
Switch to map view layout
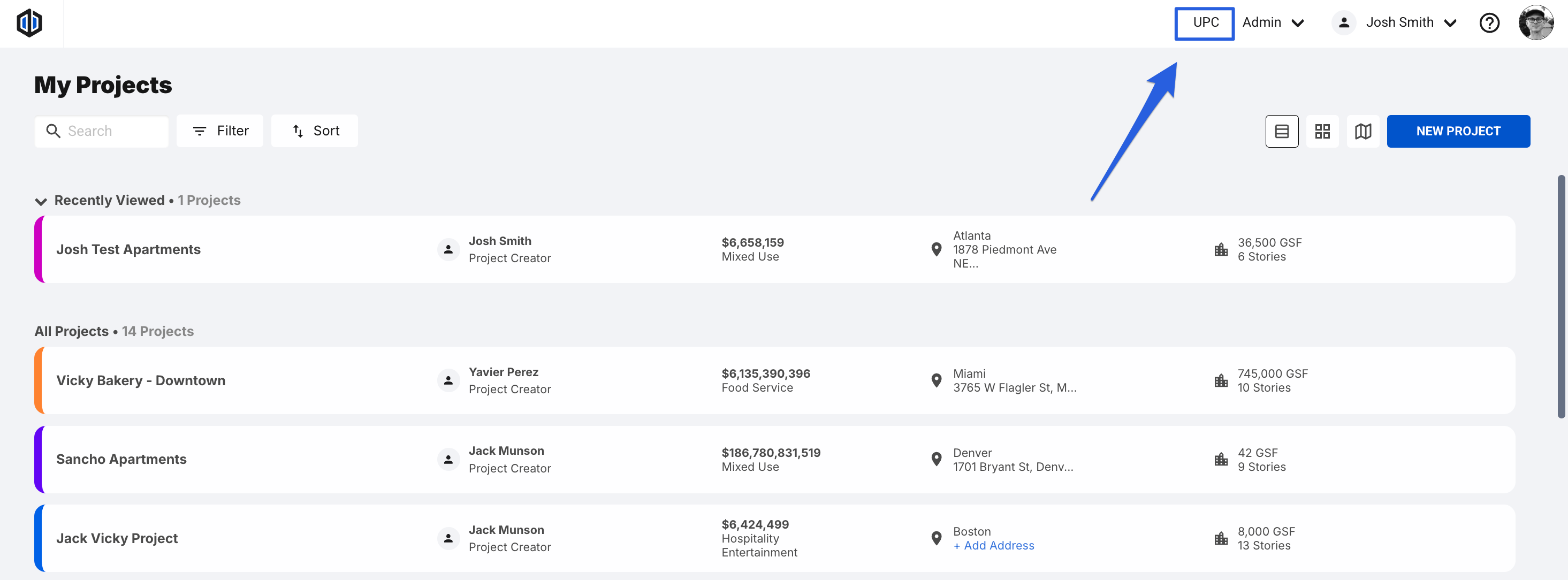tap(1363, 132)
